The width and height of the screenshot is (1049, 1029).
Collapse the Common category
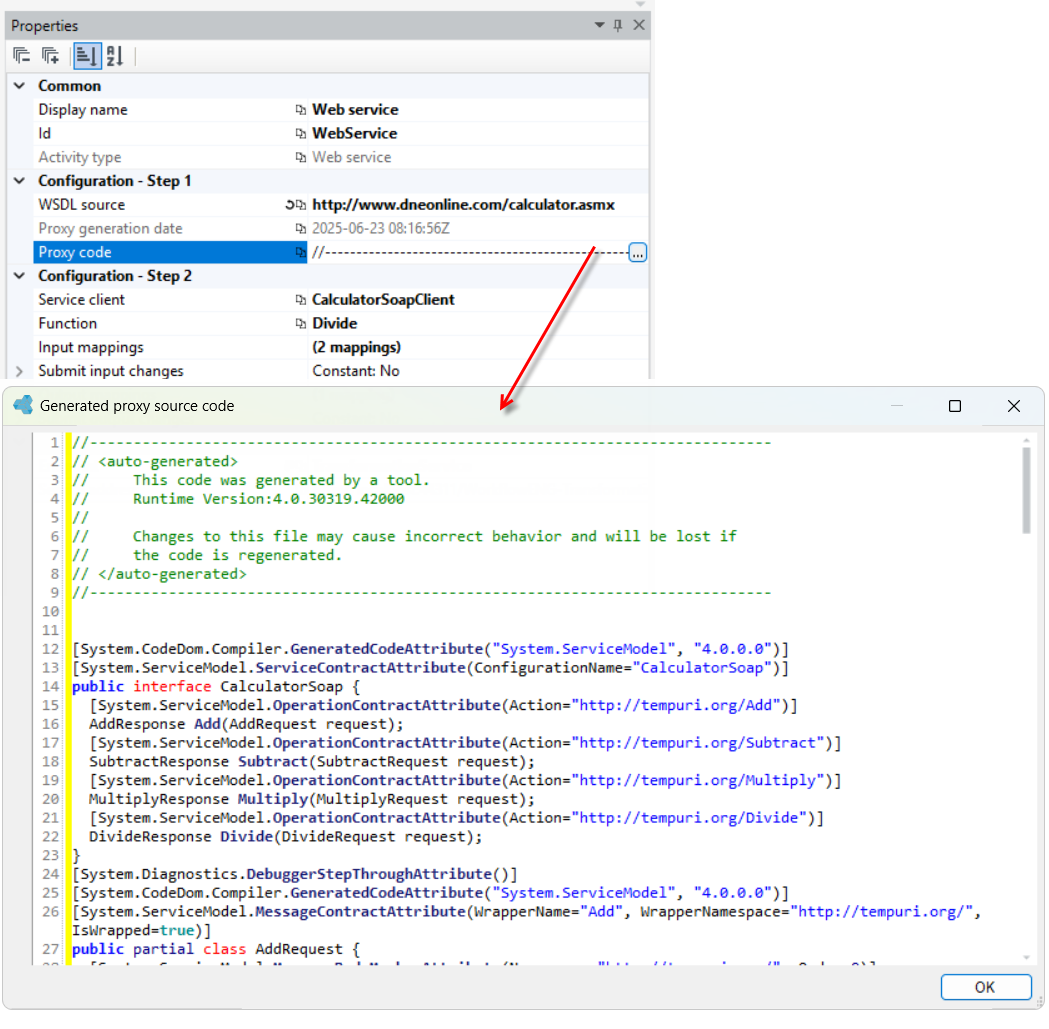click(x=19, y=86)
